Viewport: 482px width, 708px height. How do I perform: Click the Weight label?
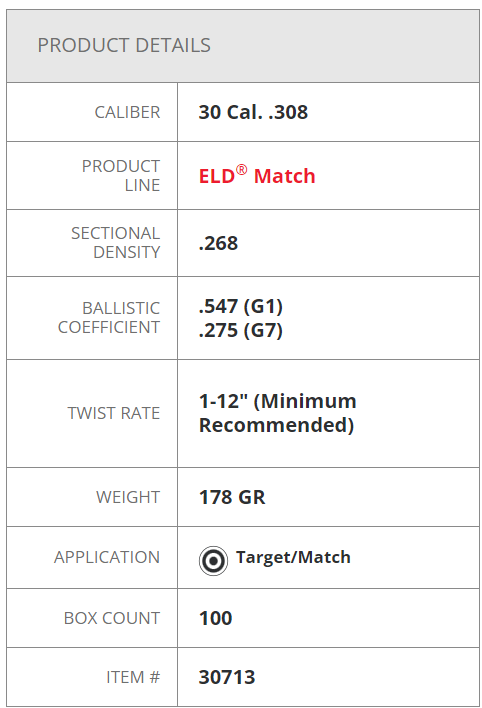[128, 497]
